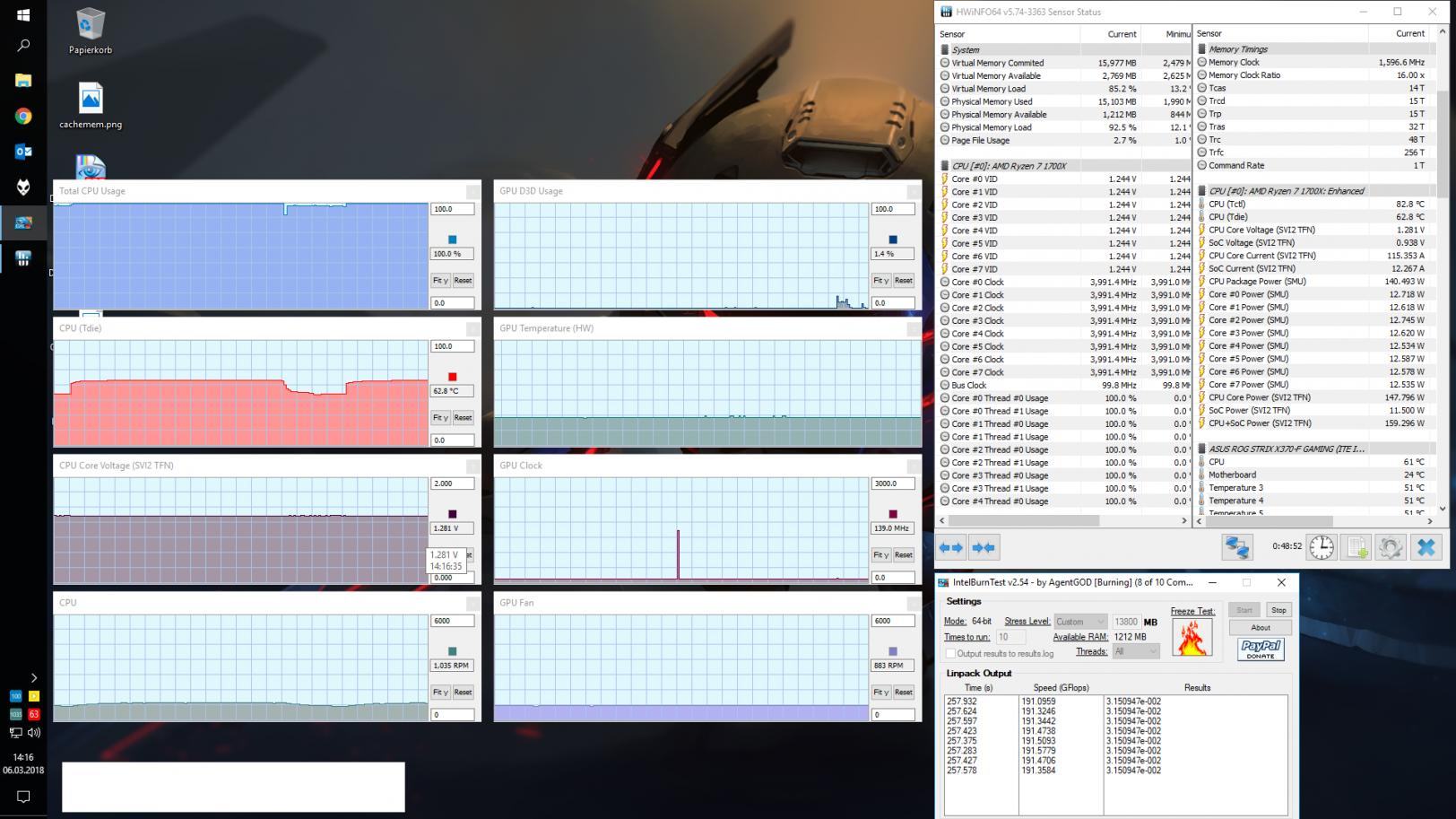
Task: Launch Google Chrome from the taskbar
Action: 23,116
